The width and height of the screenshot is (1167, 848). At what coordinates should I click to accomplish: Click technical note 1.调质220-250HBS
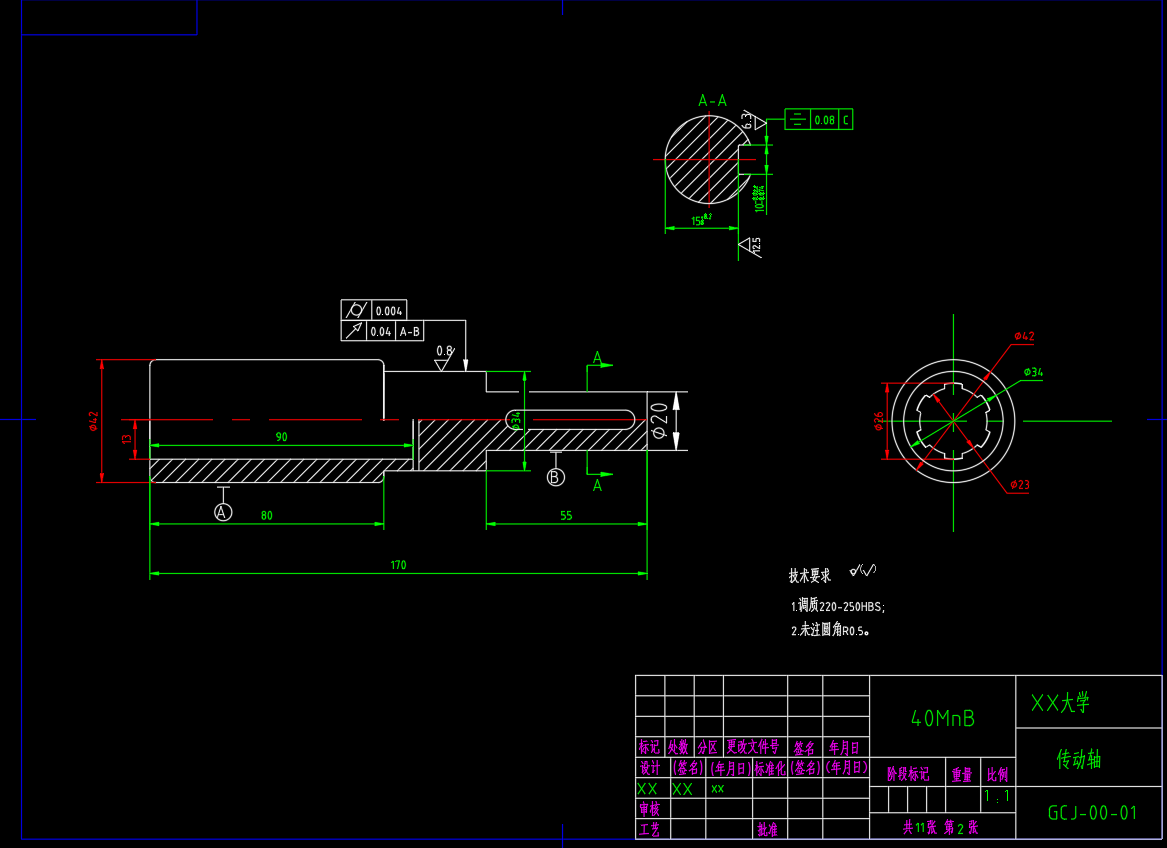[838, 606]
